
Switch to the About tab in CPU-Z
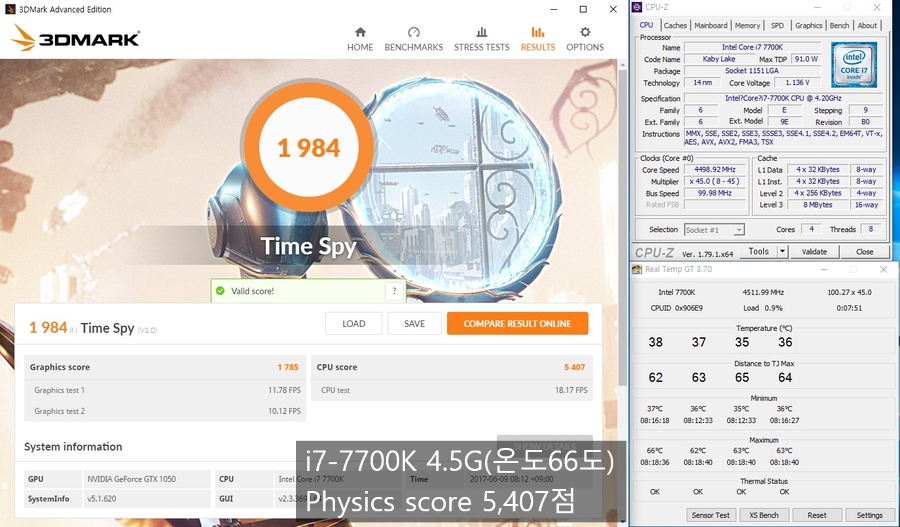coord(867,25)
